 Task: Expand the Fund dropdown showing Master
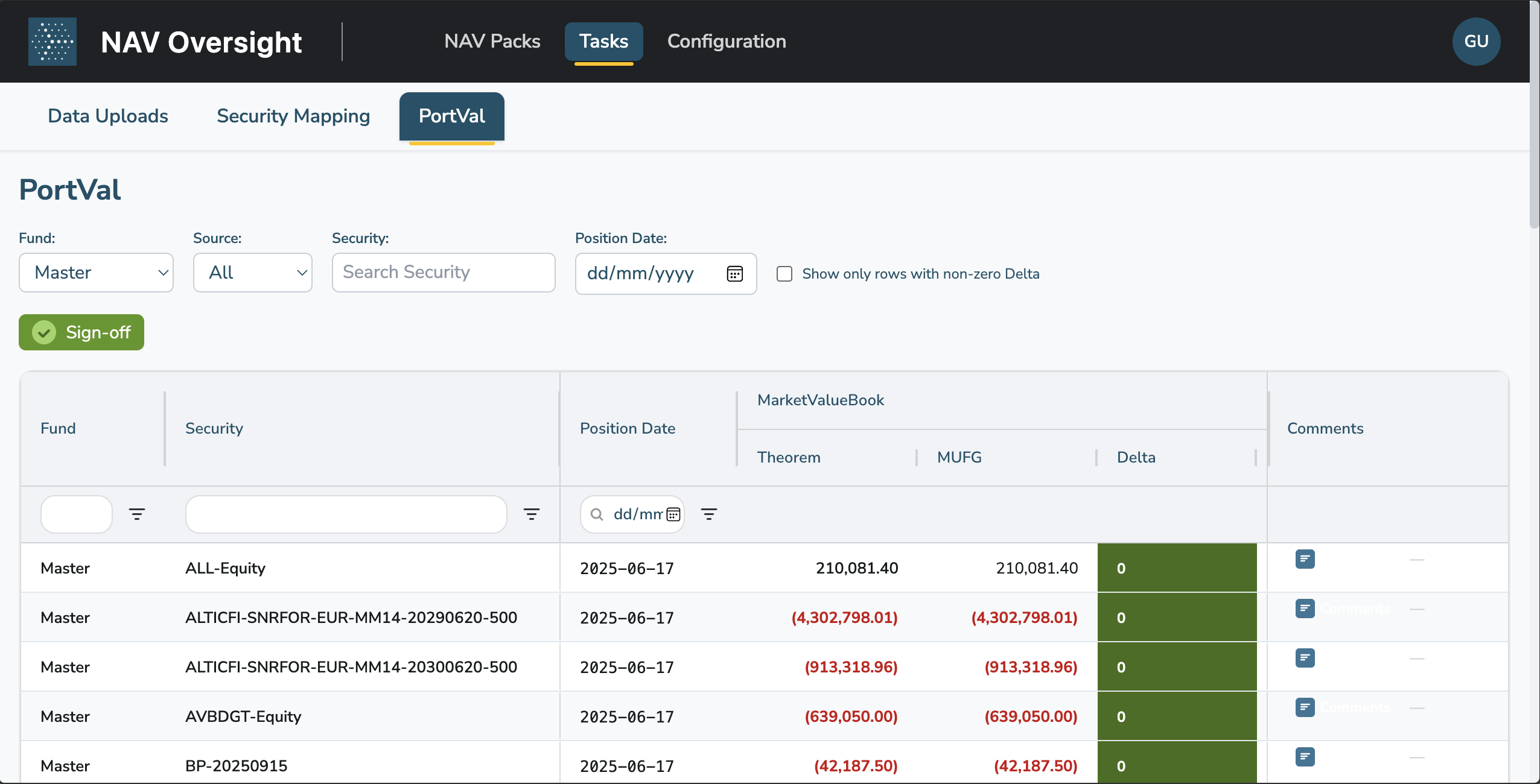pyautogui.click(x=97, y=273)
